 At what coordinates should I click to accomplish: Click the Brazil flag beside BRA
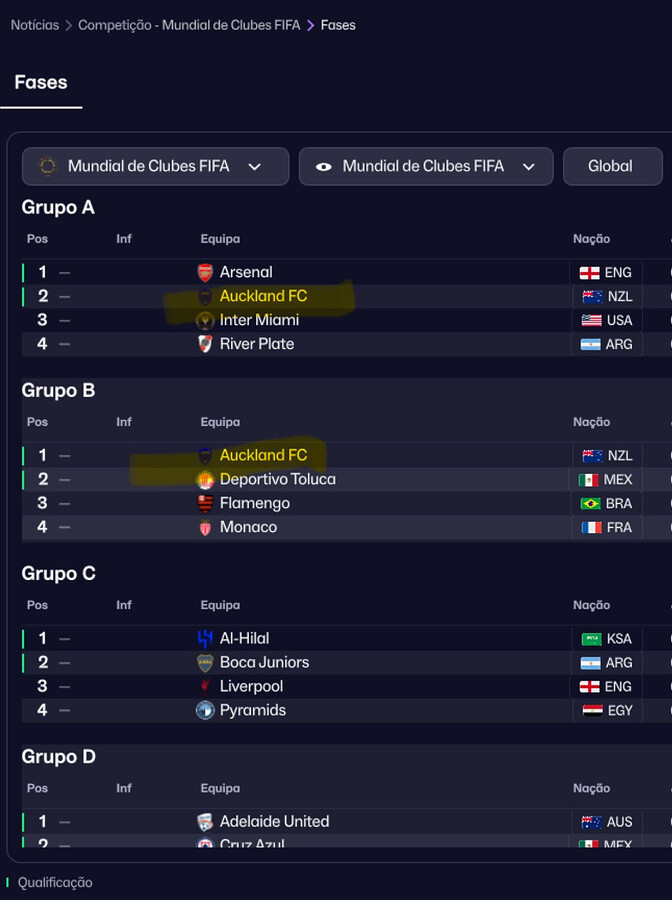coord(591,503)
